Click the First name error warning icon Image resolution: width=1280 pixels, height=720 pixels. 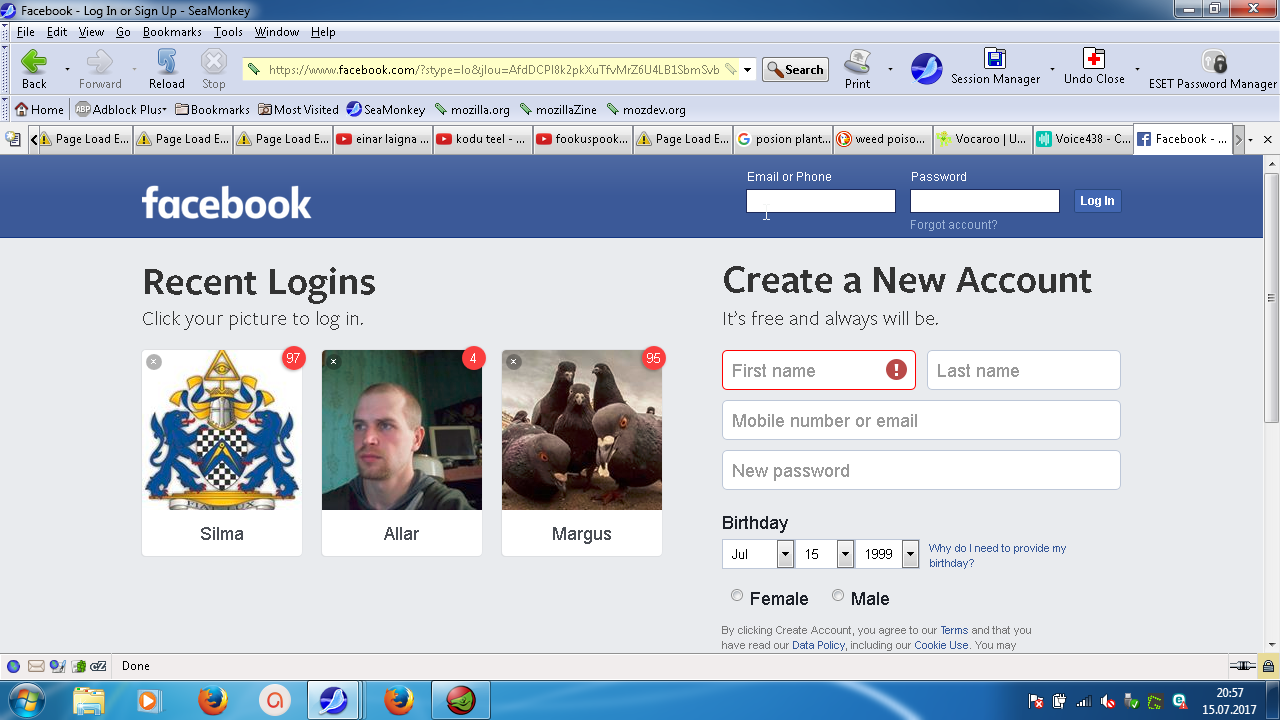[x=896, y=370]
